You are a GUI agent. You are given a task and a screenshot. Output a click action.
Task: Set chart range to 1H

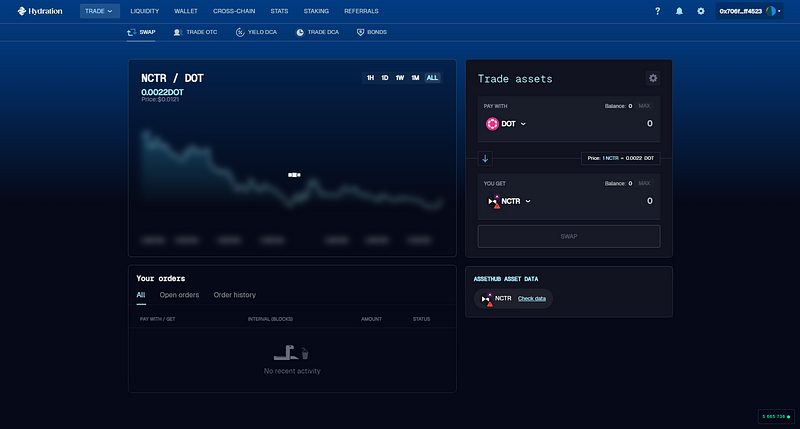(x=370, y=78)
